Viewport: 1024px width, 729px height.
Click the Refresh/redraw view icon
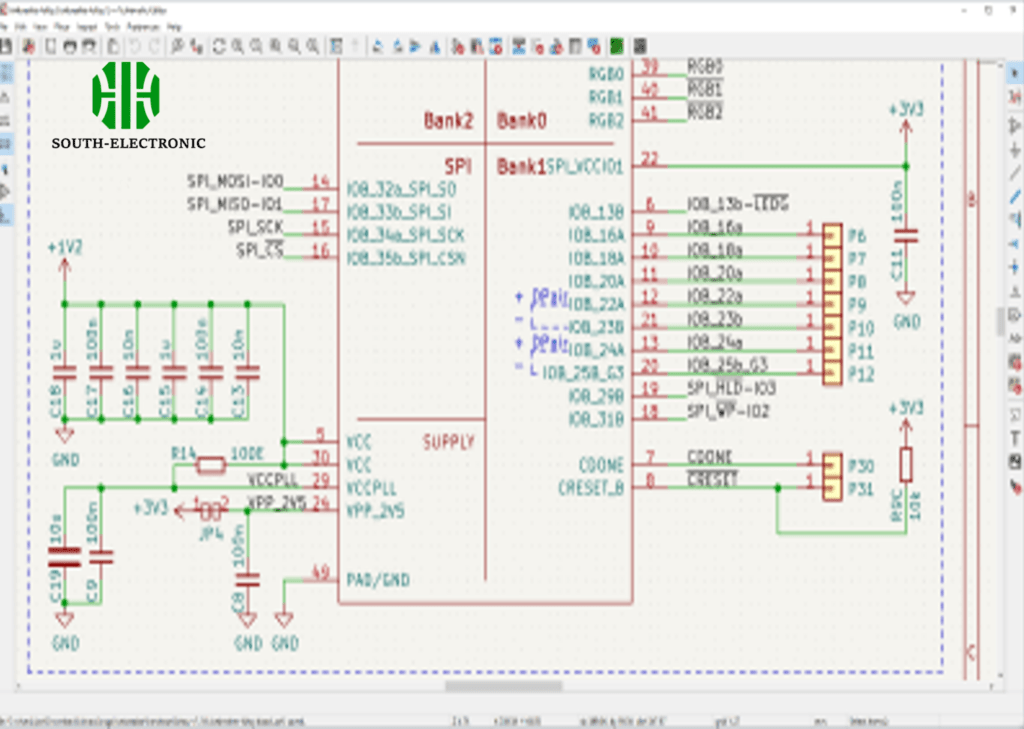tap(219, 46)
